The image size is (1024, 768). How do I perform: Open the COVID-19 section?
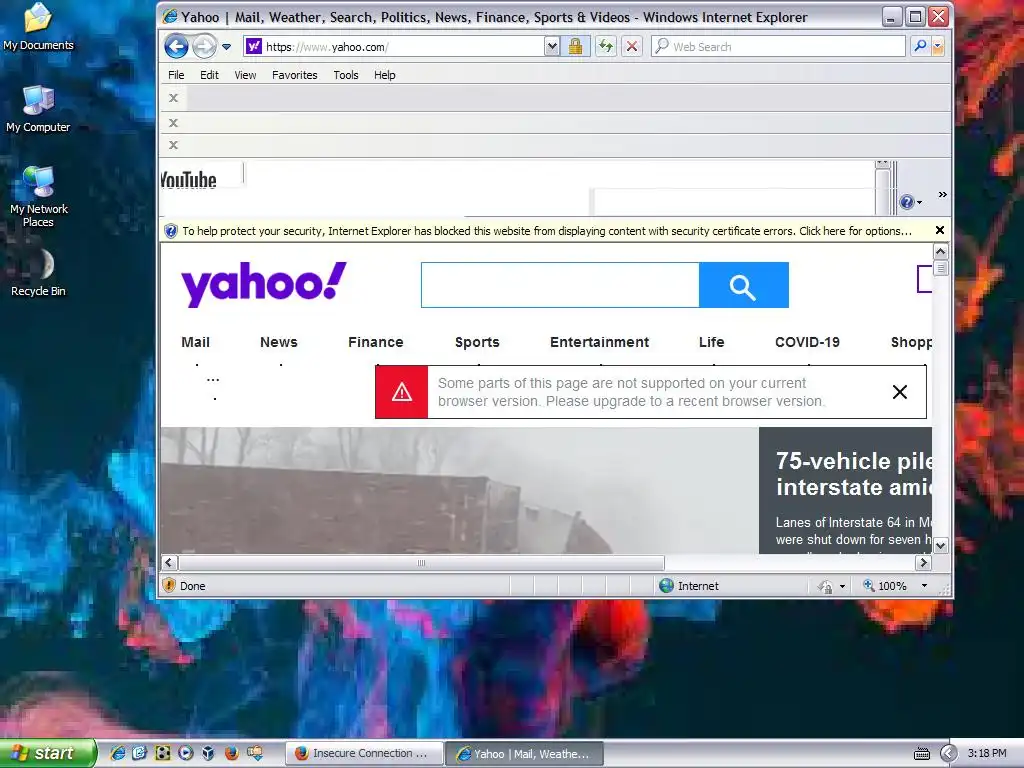(x=807, y=342)
